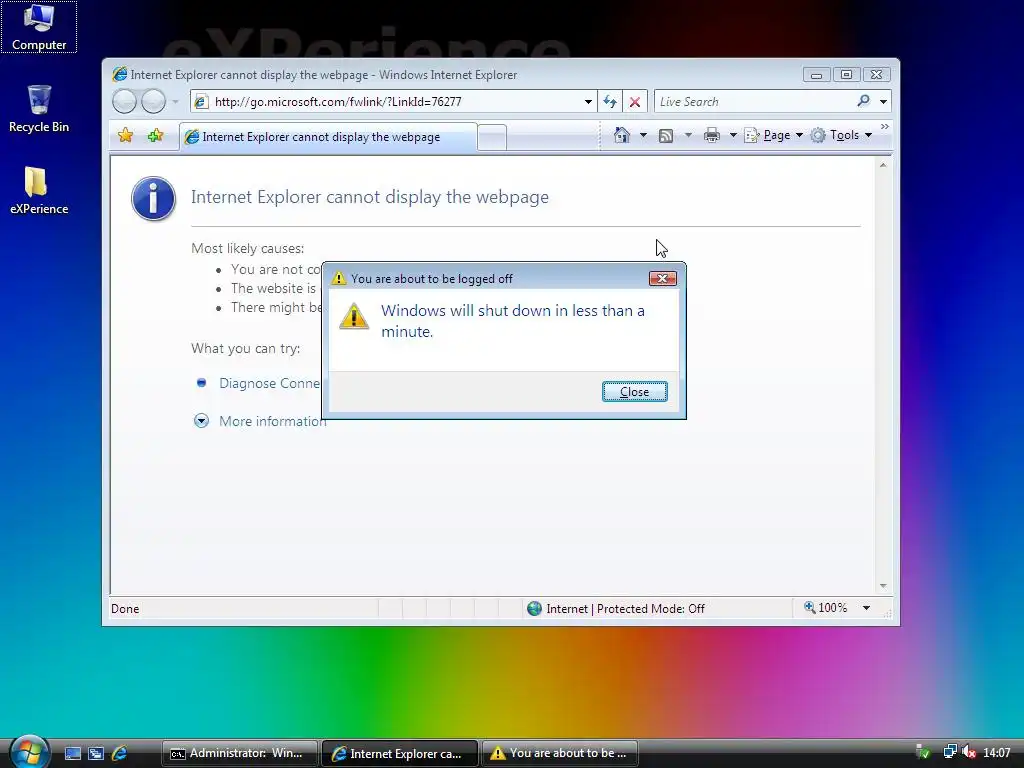Click the Internet Explorer logo in title bar
Screen dimensions: 1024x768
point(120,74)
